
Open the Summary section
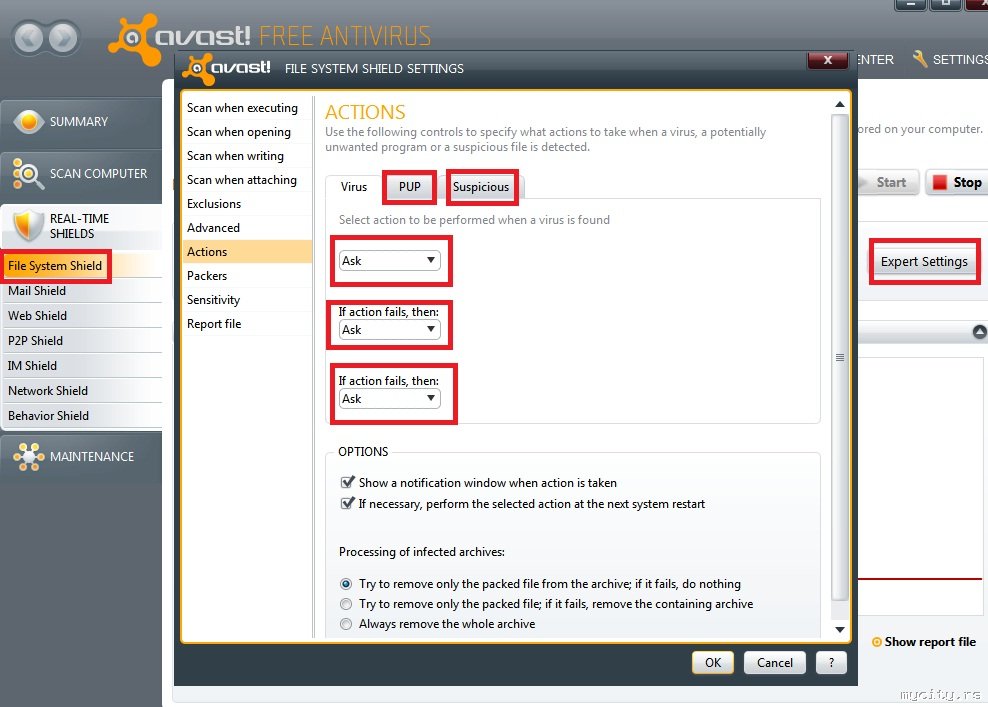(x=81, y=122)
